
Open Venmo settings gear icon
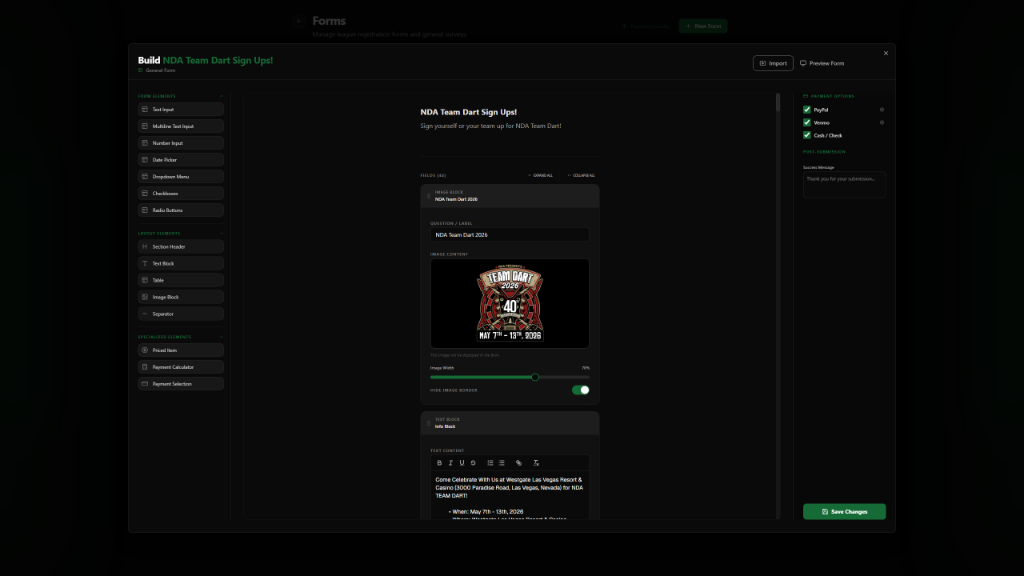pyautogui.click(x=882, y=122)
